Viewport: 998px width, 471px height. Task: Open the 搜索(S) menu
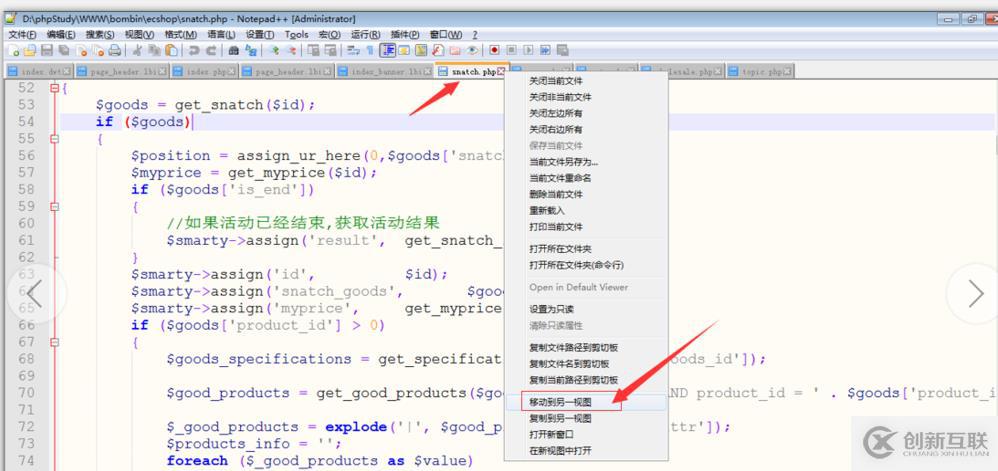tap(100, 34)
